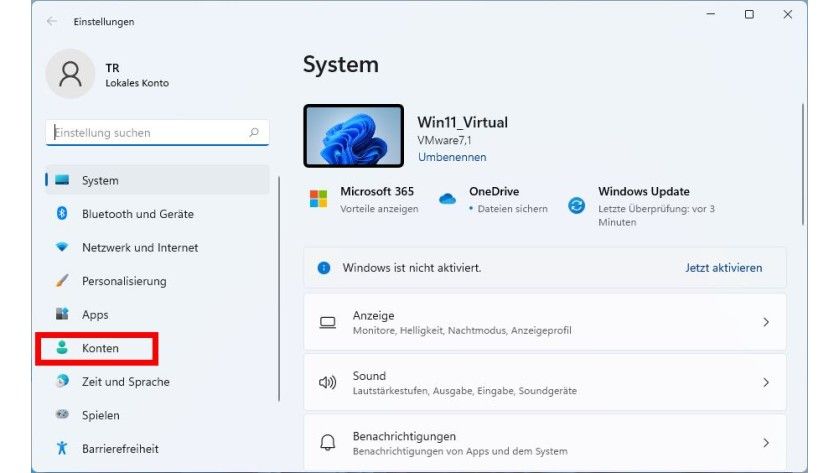Click the Umbenennen link
Image resolution: width=840 pixels, height=473 pixels.
452,157
